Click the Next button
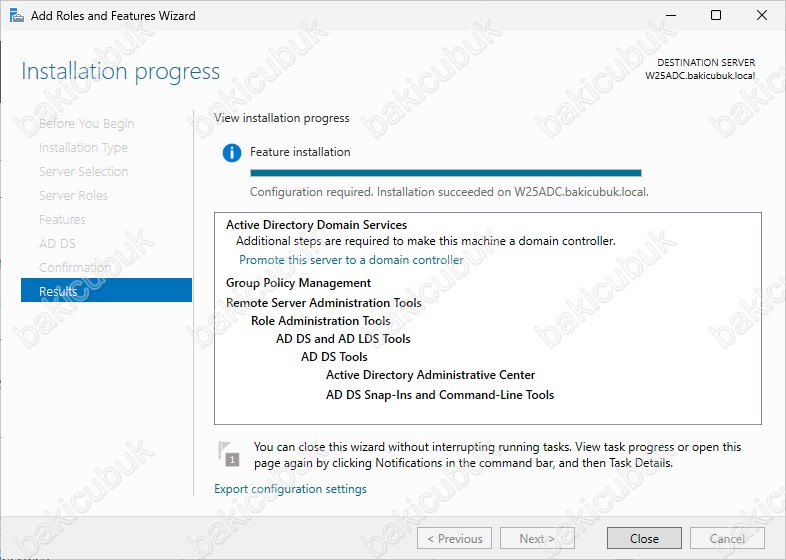Screen dimensions: 786x560 tap(537, 538)
